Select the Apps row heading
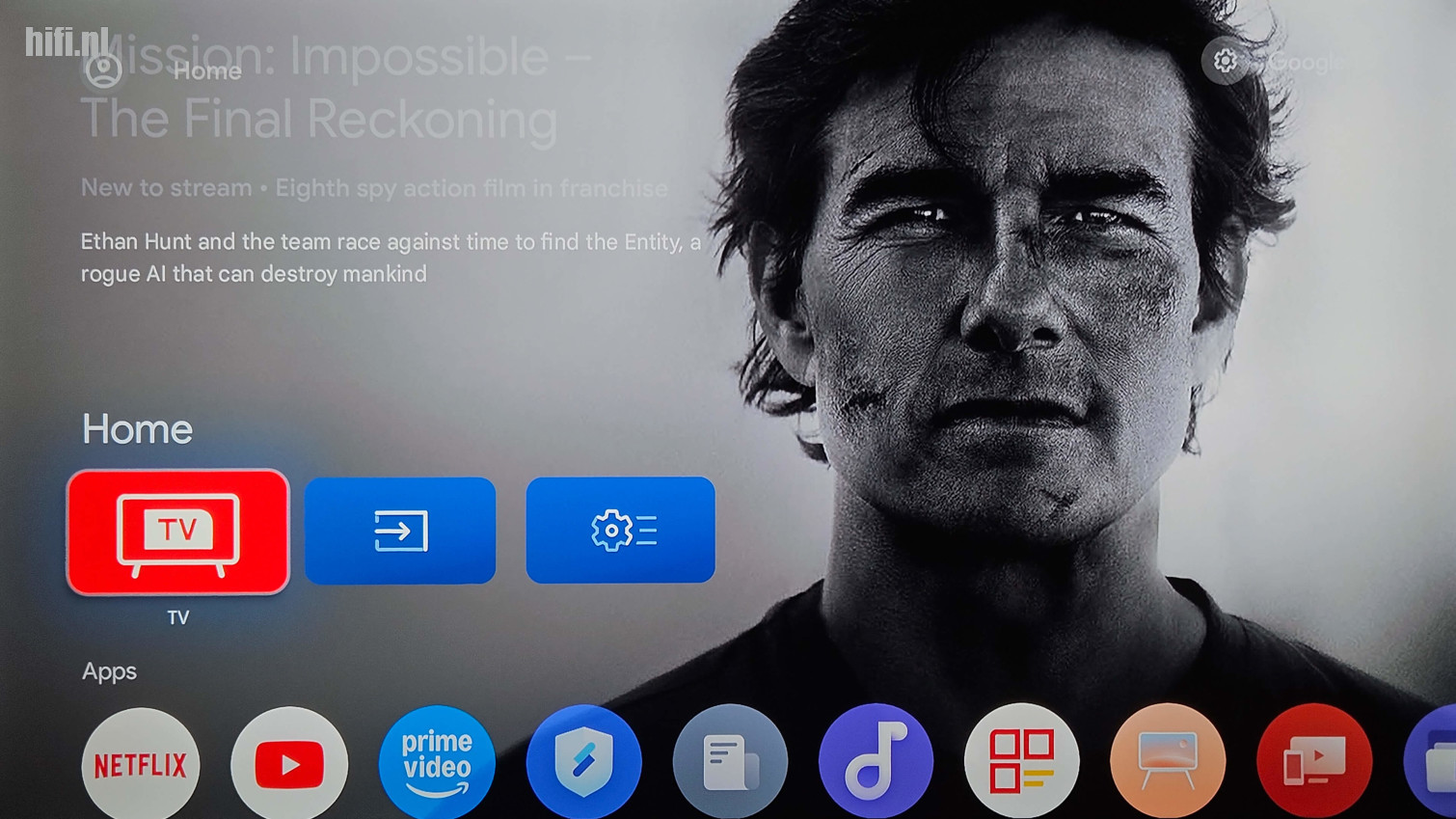Image resolution: width=1456 pixels, height=819 pixels. coord(109,671)
